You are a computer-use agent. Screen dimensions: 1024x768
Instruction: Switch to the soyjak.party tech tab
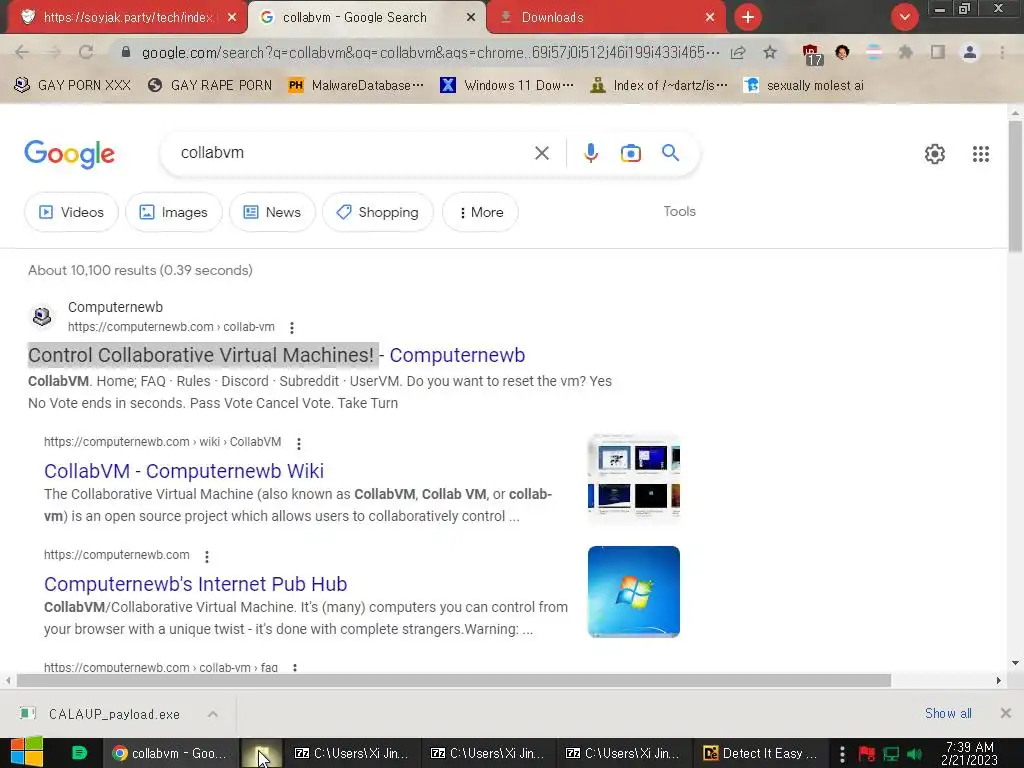(127, 17)
